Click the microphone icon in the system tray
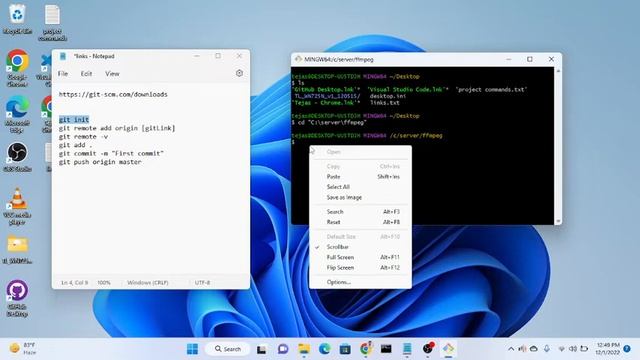Image resolution: width=640 pixels, height=360 pixels. (547, 349)
